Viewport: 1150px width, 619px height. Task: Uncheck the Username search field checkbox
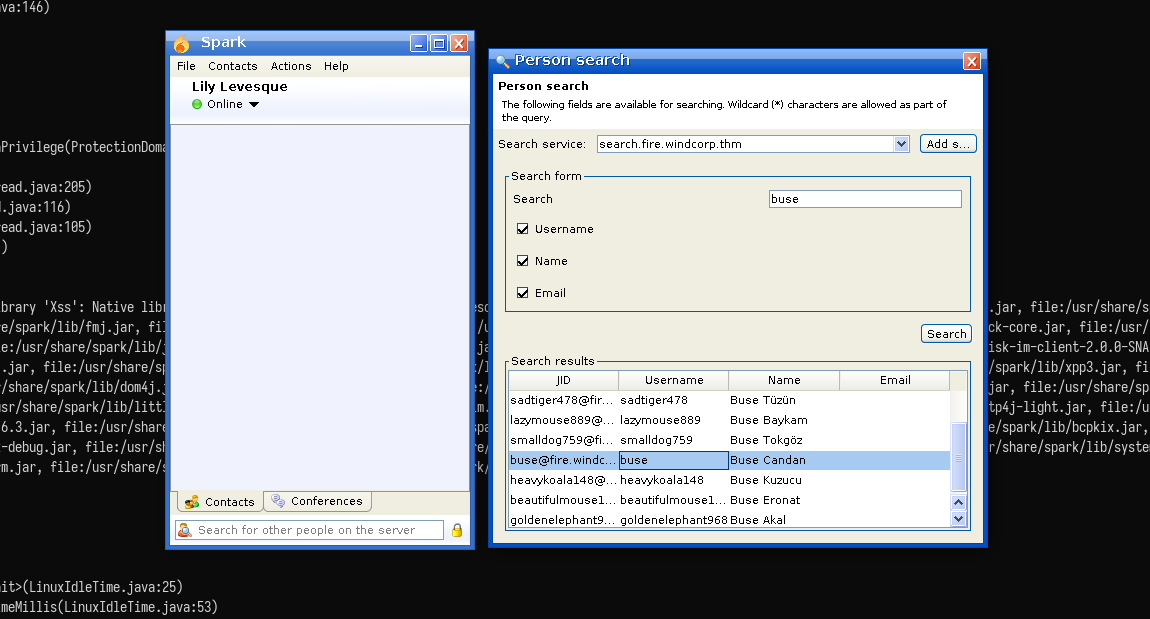coord(522,229)
